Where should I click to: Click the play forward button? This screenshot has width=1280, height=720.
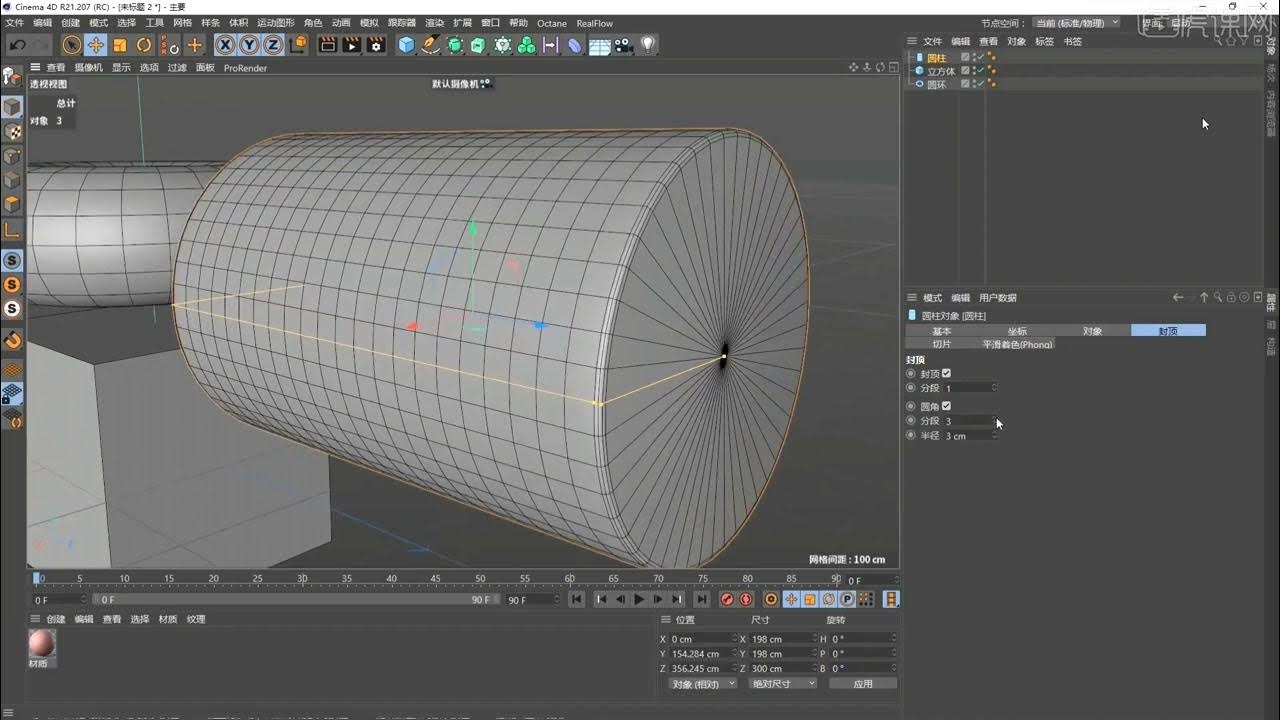coord(639,599)
